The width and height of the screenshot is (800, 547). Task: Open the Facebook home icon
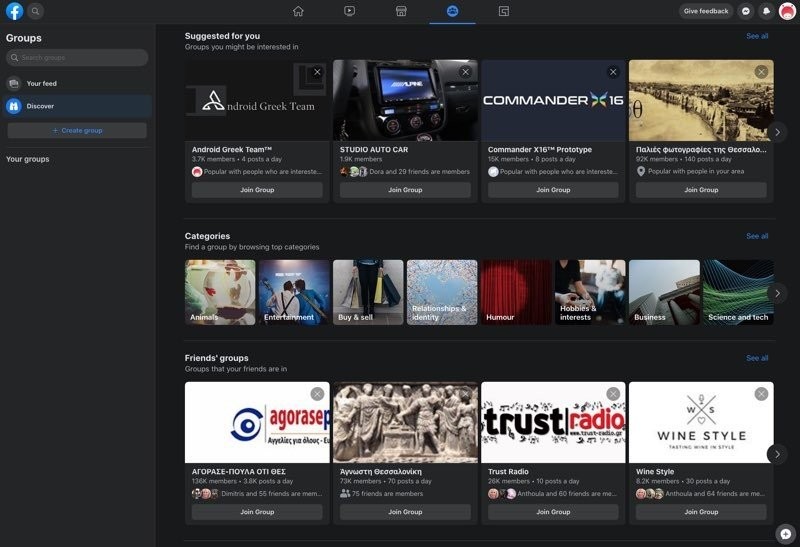coord(298,11)
